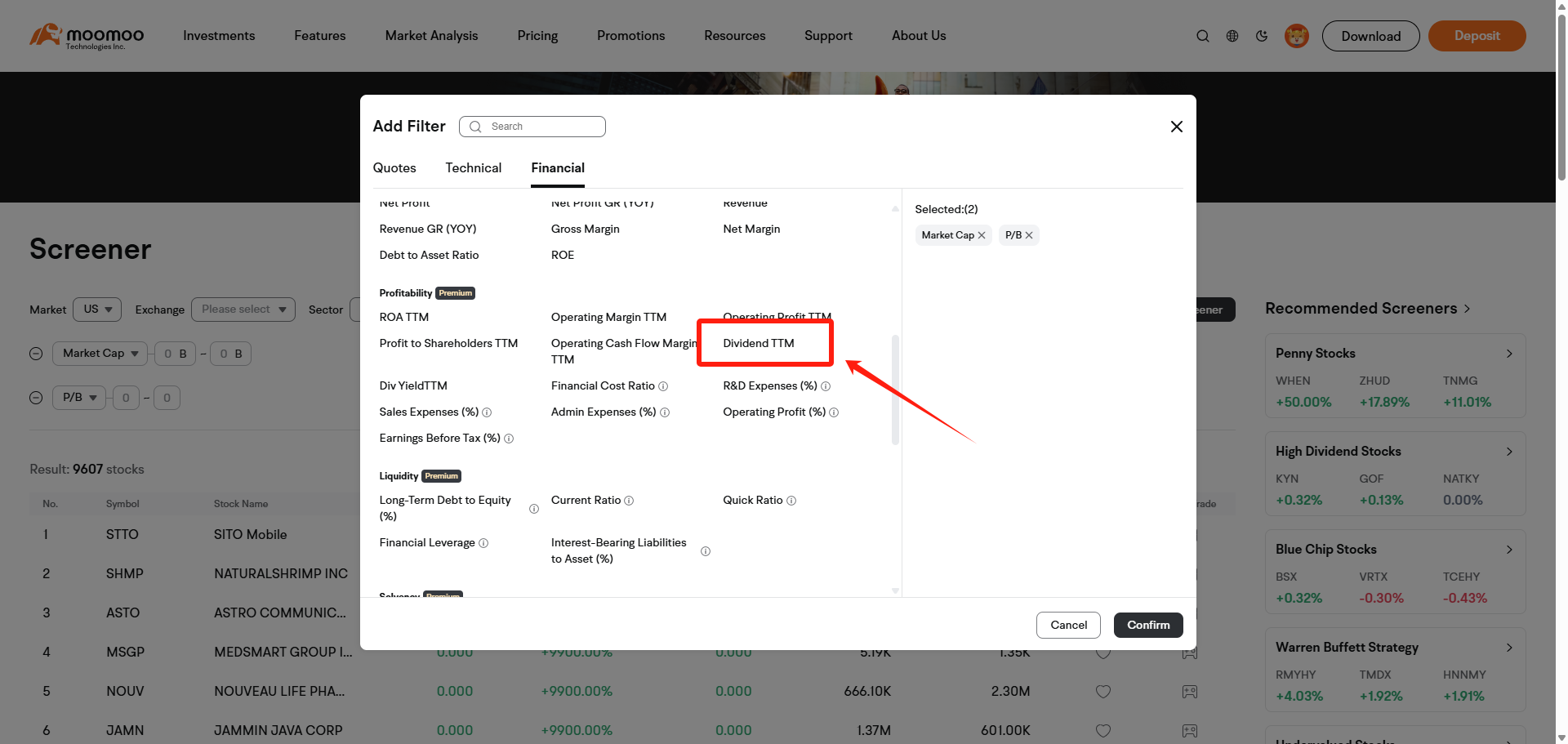The width and height of the screenshot is (1568, 744).
Task: Click info icon beside Financial Cost Ratio
Action: (663, 386)
